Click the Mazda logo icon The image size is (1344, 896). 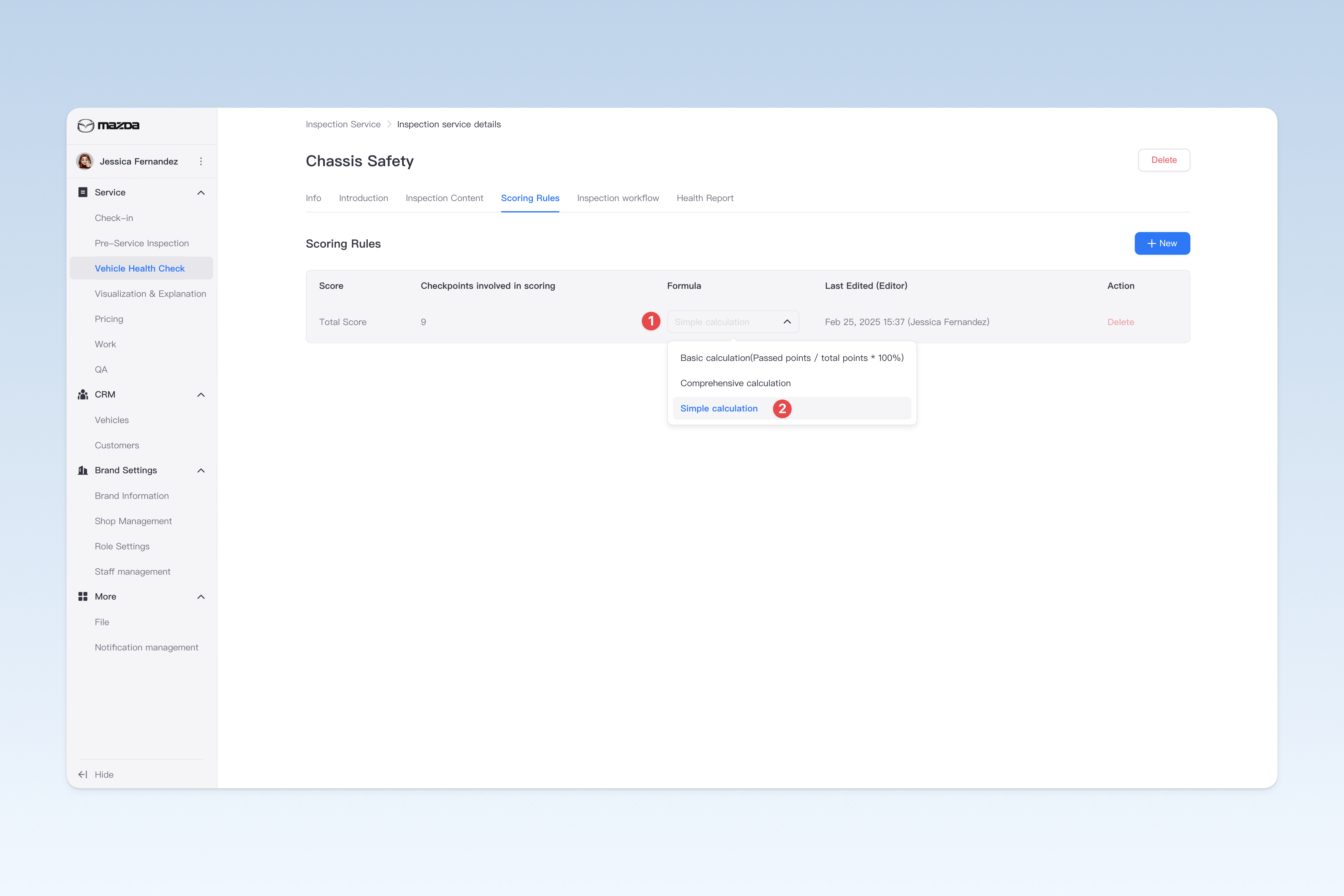(86, 126)
